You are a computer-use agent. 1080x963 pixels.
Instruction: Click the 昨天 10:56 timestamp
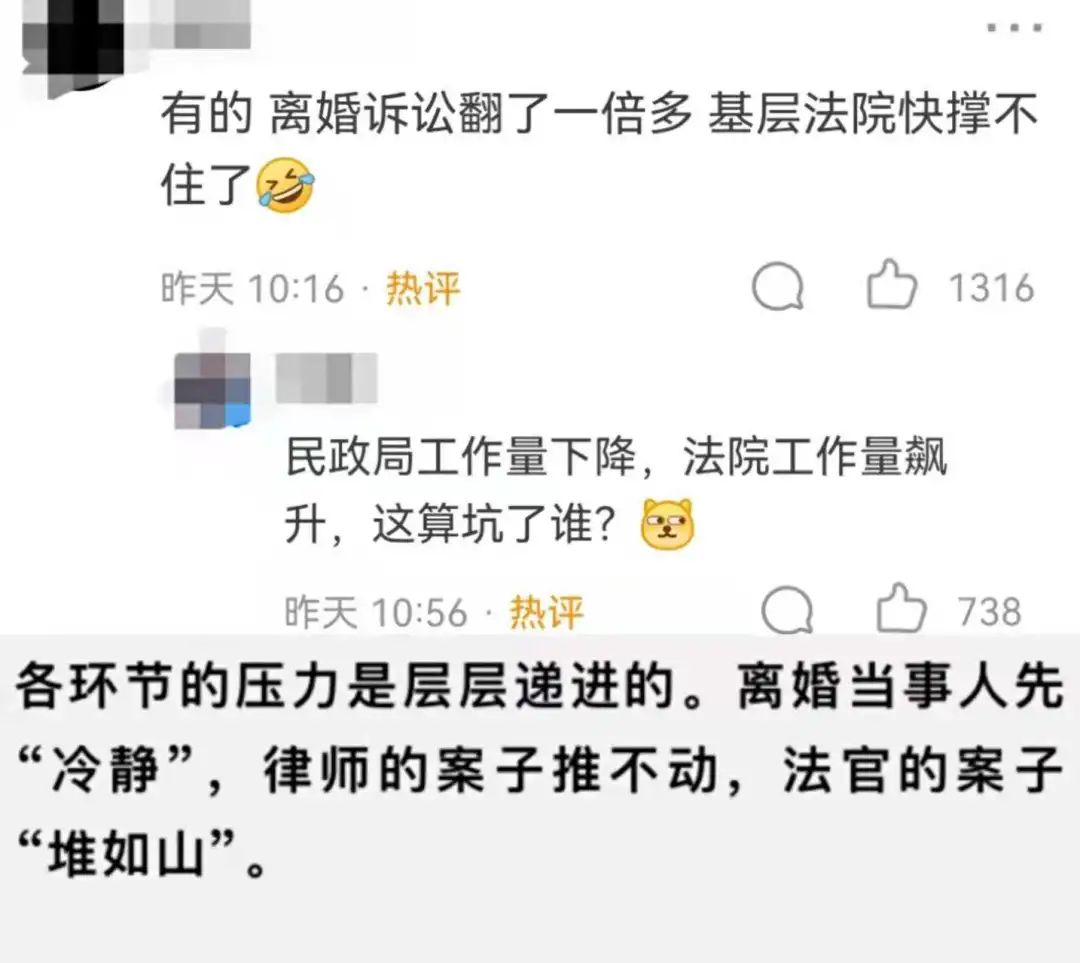[376, 612]
